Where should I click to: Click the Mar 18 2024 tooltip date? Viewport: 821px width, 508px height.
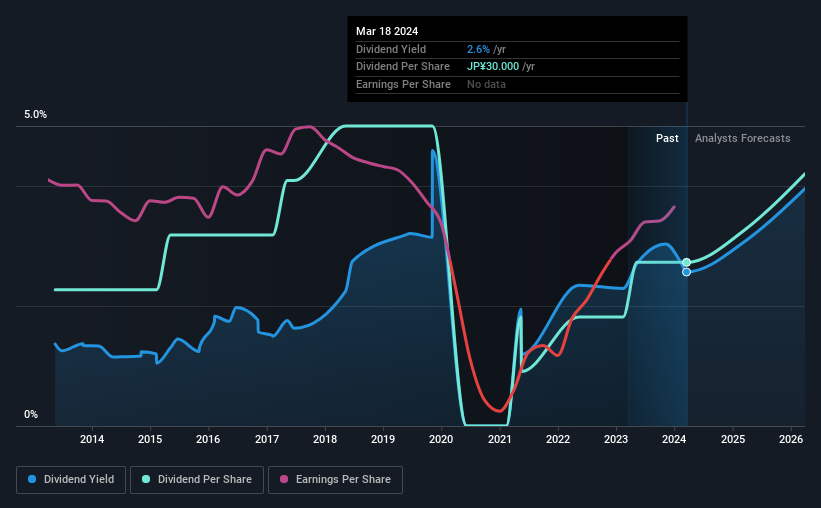[387, 31]
